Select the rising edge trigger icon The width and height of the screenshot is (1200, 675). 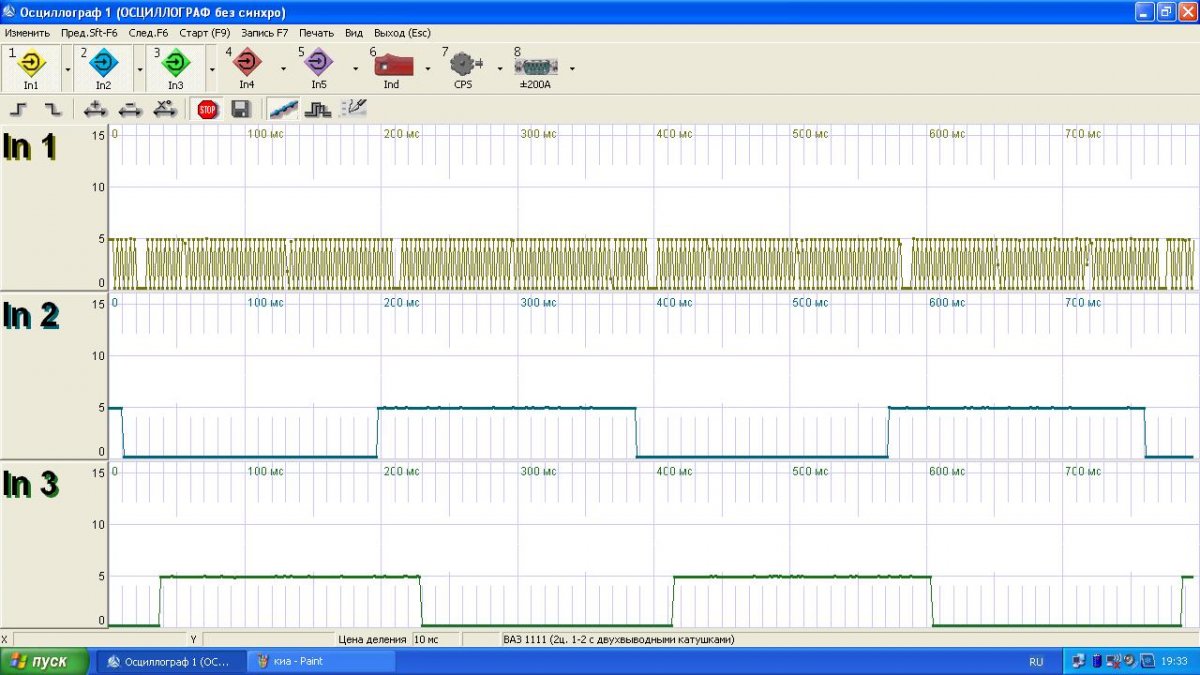click(x=19, y=109)
